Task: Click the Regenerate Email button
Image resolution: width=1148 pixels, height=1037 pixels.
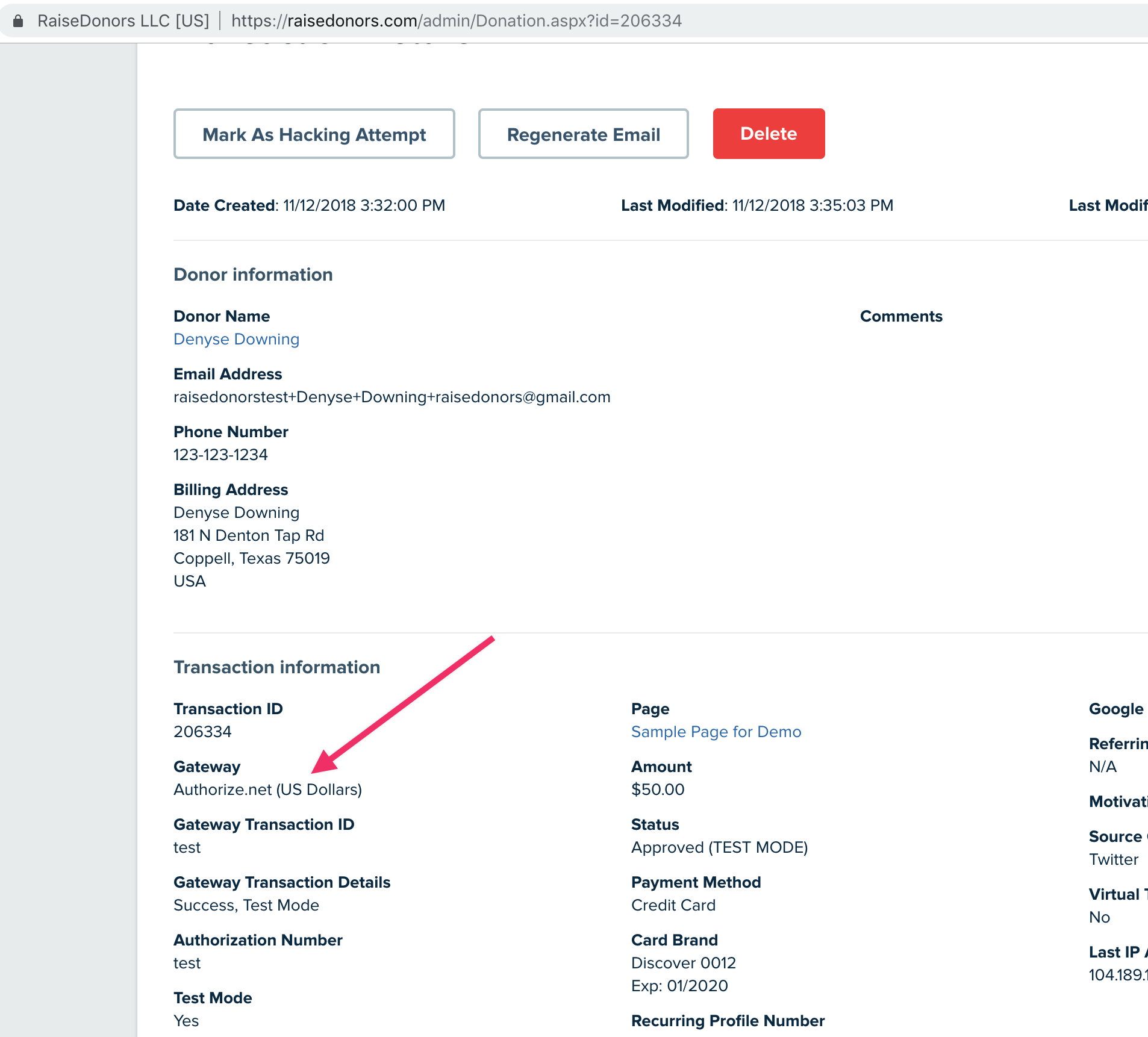Action: tap(583, 134)
